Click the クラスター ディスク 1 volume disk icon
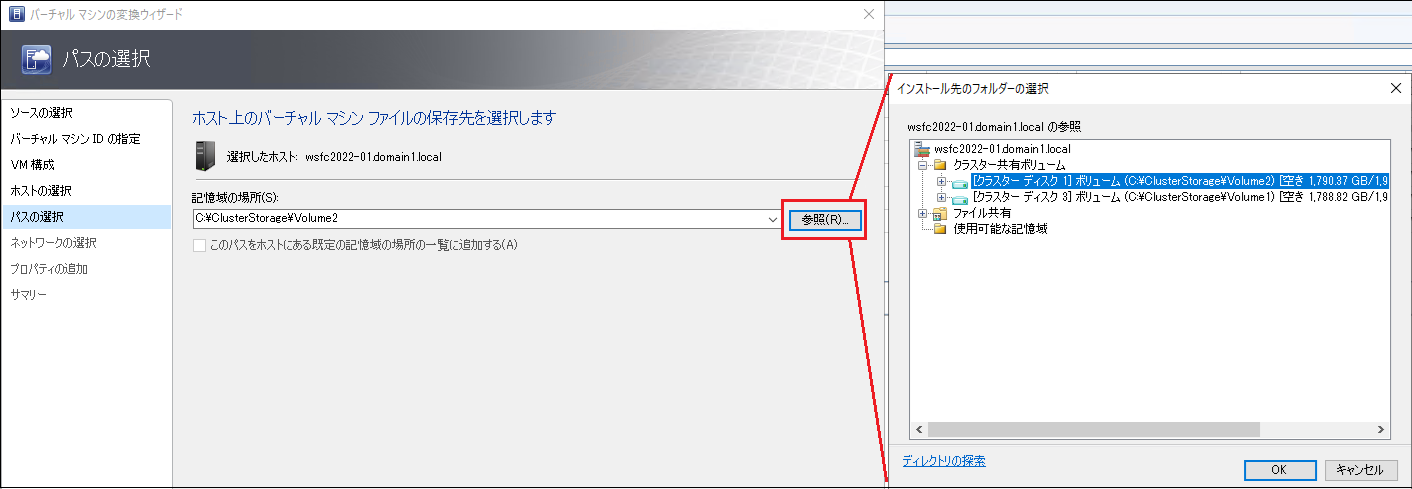 tap(959, 182)
